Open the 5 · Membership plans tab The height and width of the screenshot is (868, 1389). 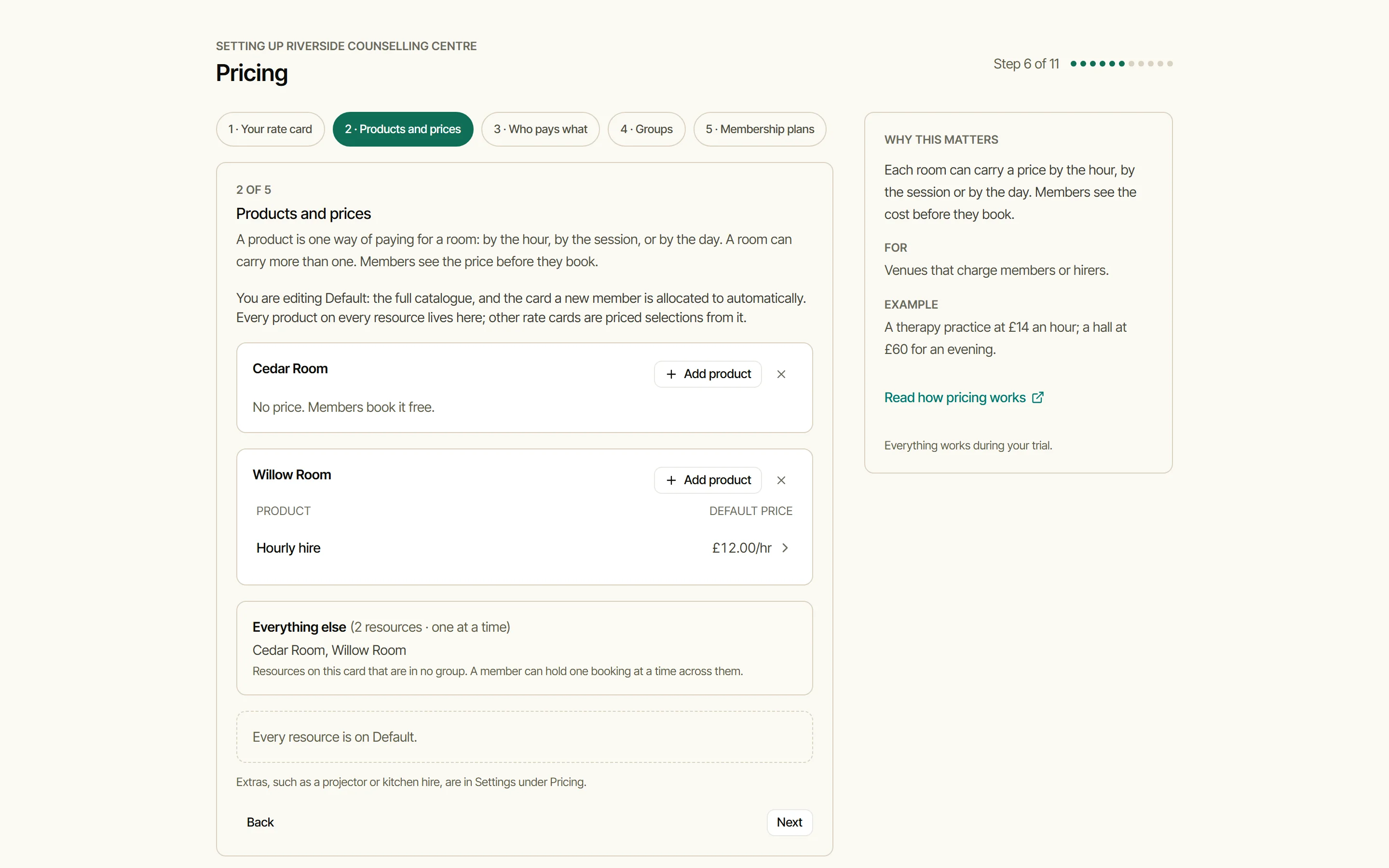[x=760, y=129]
